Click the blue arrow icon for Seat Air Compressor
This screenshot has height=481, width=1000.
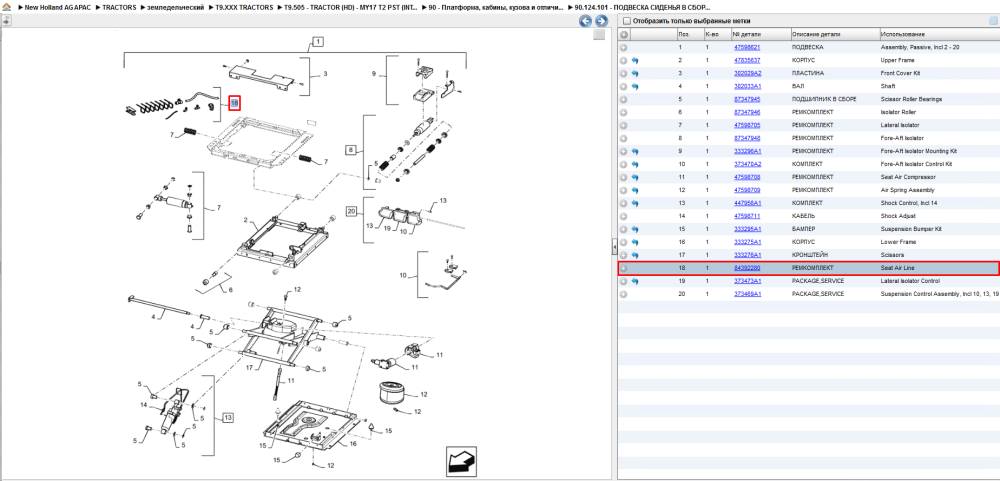coord(635,177)
